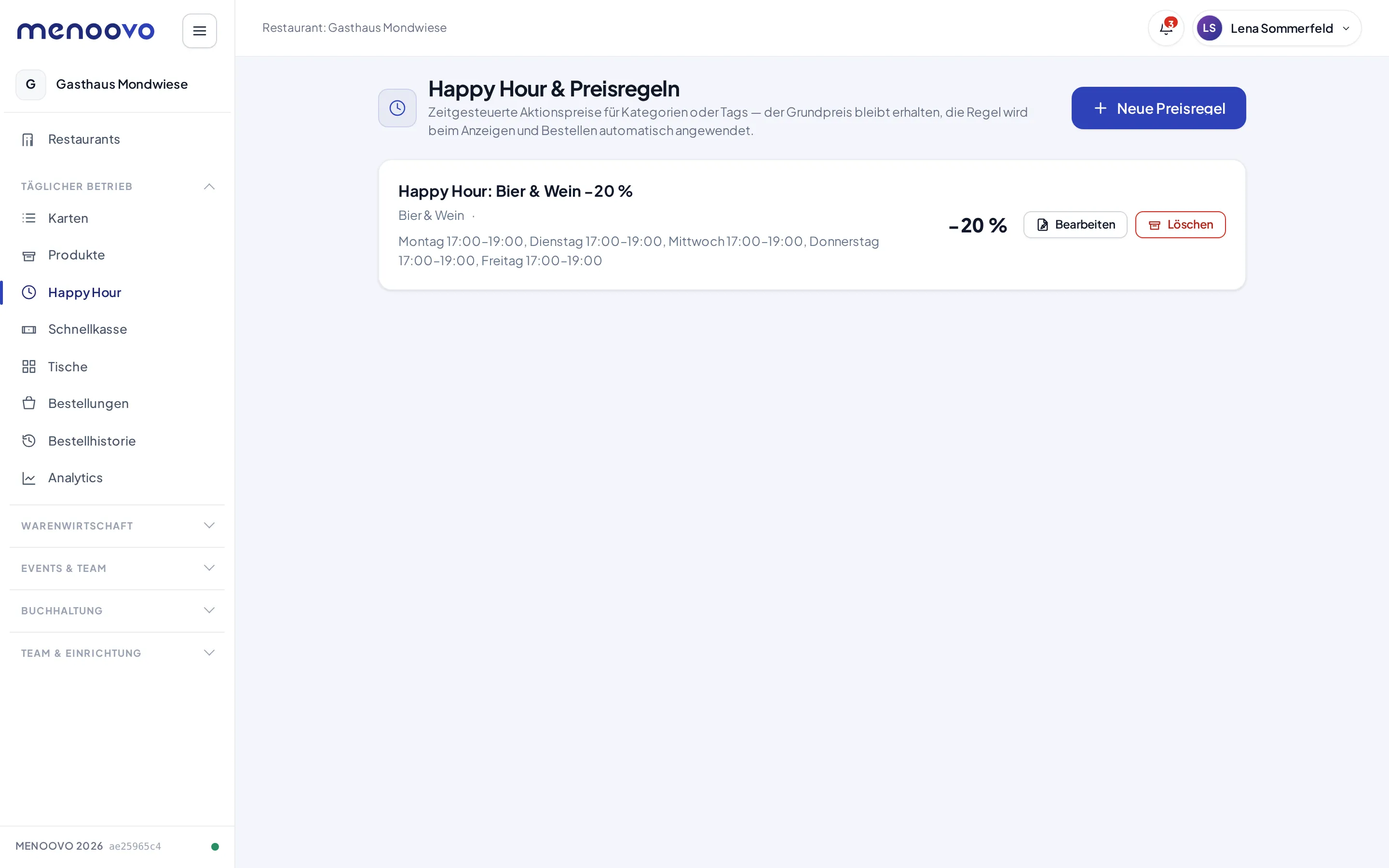This screenshot has width=1389, height=868.
Task: Click the Tische grid icon
Action: 29,366
